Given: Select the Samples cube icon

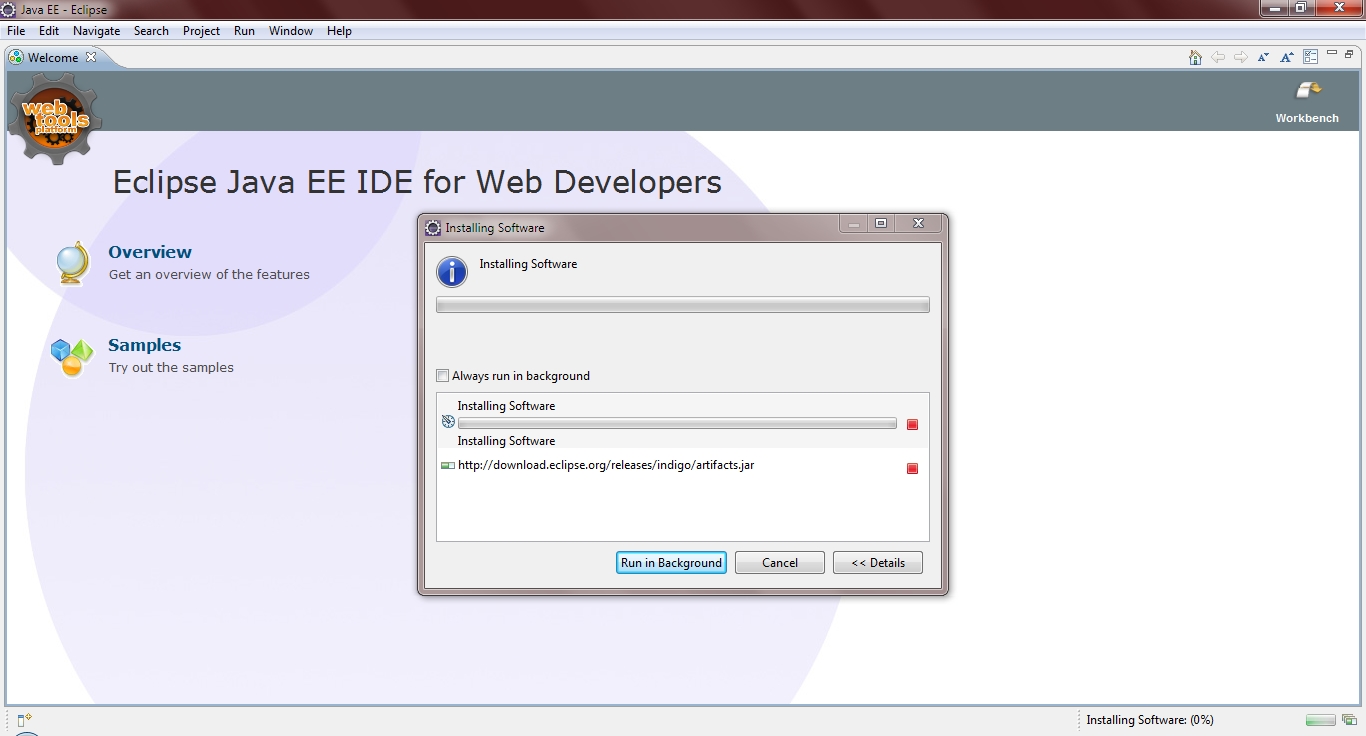Looking at the screenshot, I should [70, 355].
